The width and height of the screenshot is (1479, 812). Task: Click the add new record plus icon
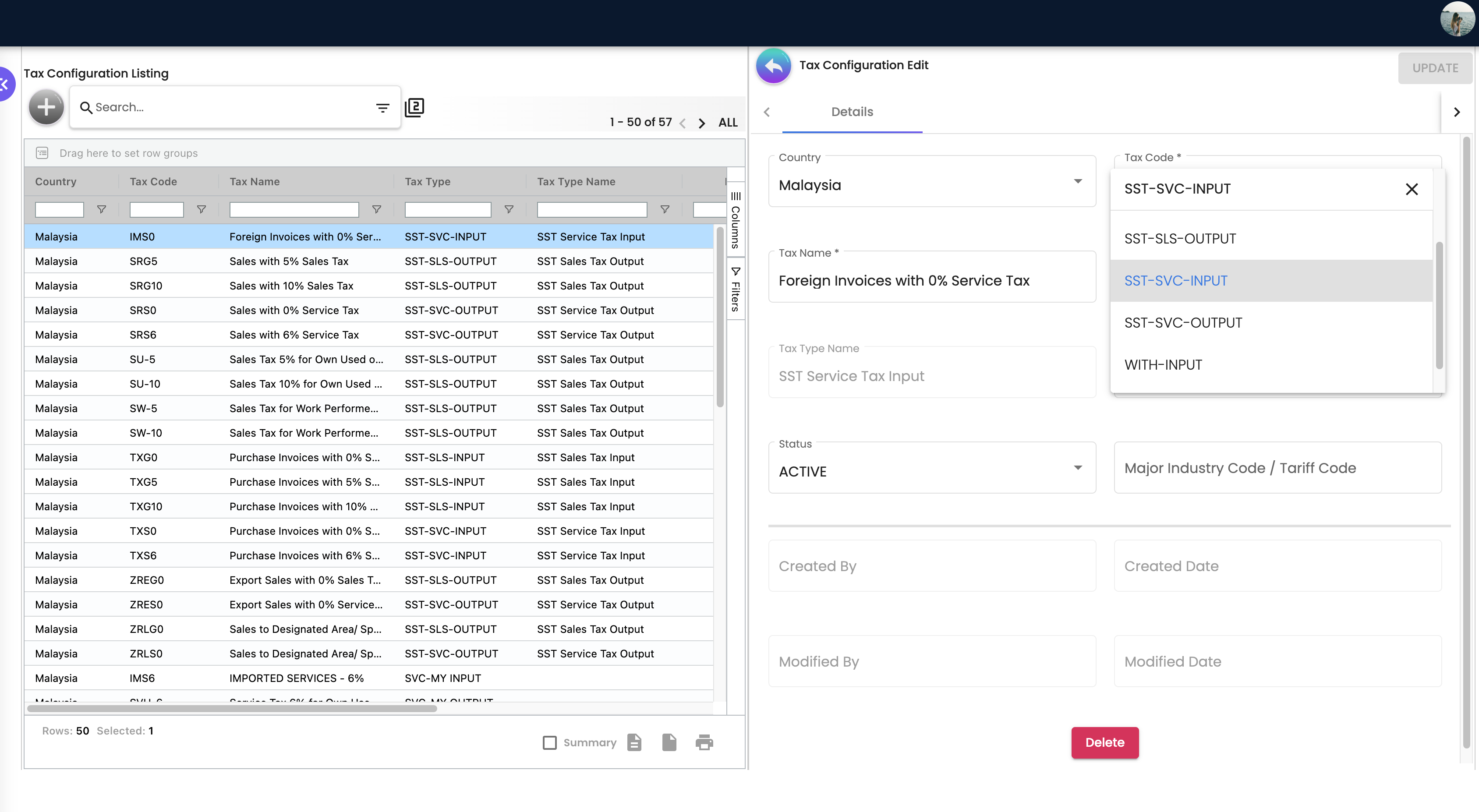46,107
